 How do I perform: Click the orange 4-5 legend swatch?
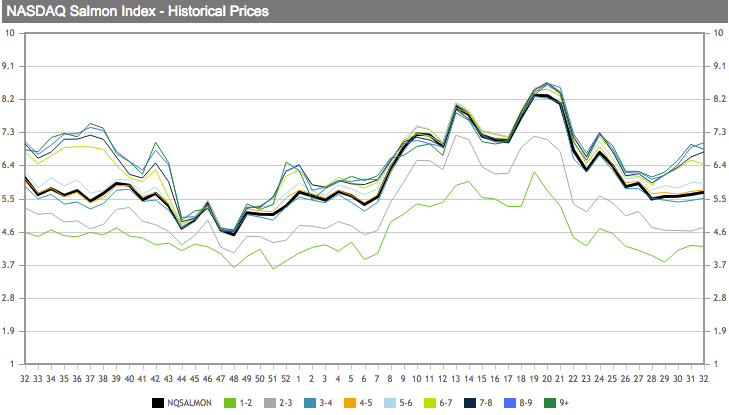[350, 403]
